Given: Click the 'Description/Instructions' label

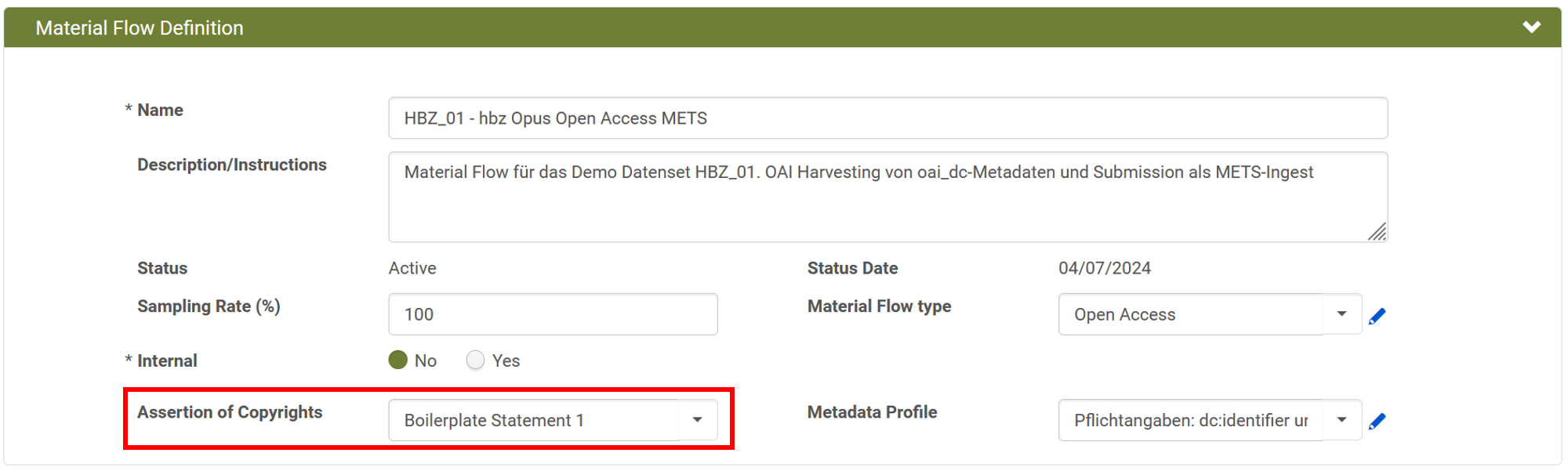Looking at the screenshot, I should click(x=232, y=165).
